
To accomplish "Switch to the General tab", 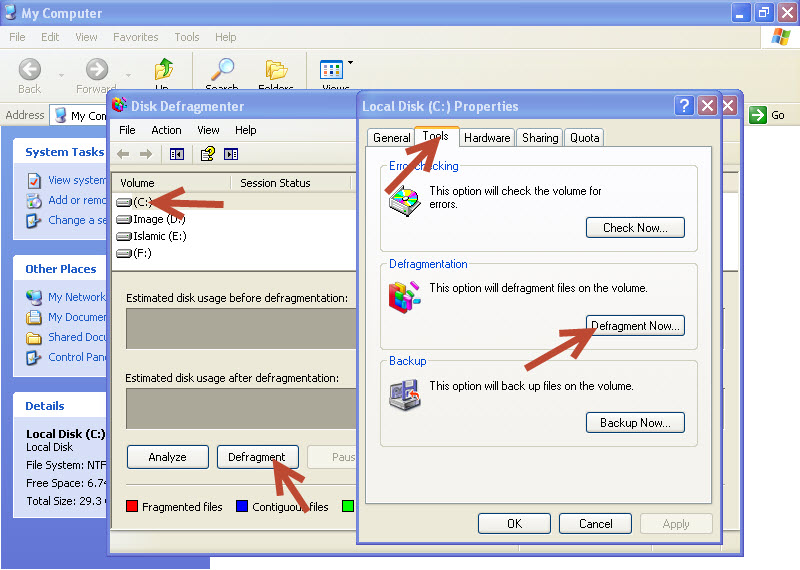I will pyautogui.click(x=391, y=138).
